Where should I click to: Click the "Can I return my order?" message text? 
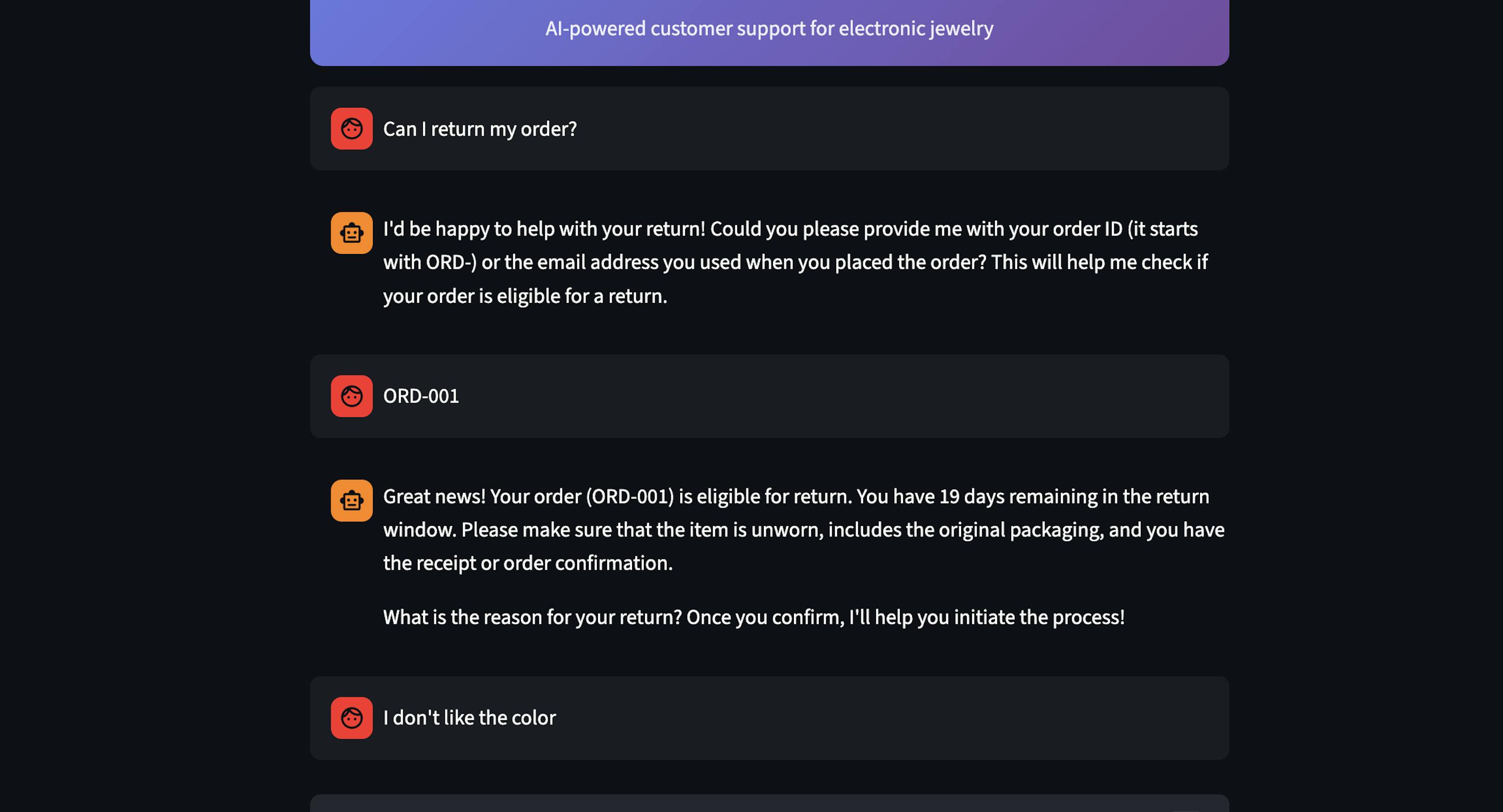coord(480,129)
